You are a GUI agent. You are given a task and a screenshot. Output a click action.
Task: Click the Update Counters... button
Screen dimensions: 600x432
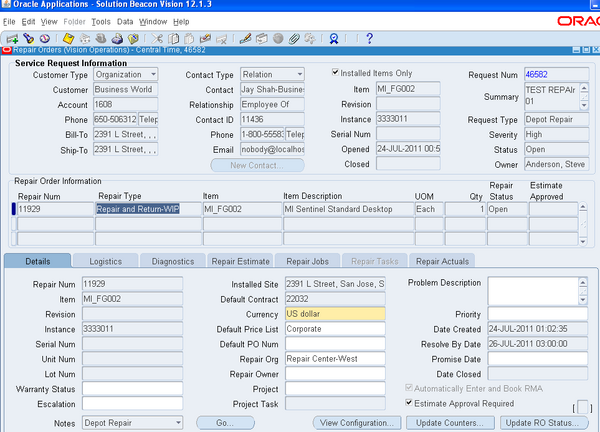coord(450,423)
